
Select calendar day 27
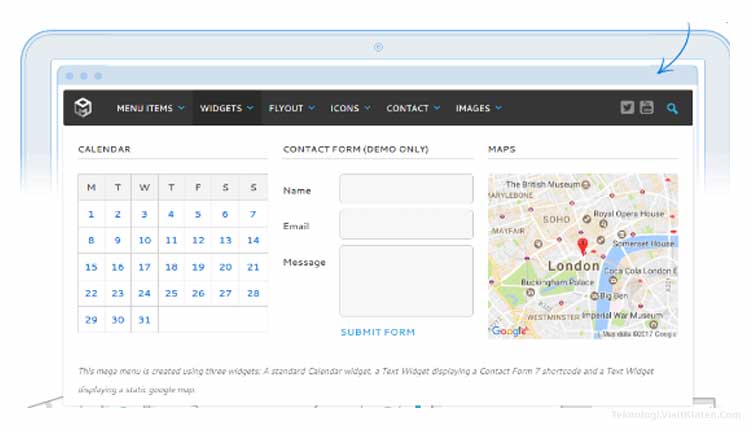click(x=225, y=293)
